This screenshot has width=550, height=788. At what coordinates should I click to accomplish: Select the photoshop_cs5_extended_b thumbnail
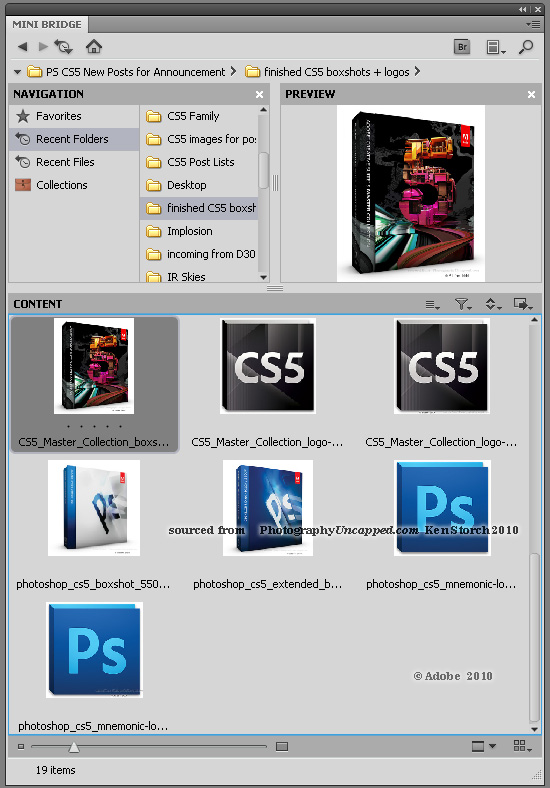(x=268, y=508)
